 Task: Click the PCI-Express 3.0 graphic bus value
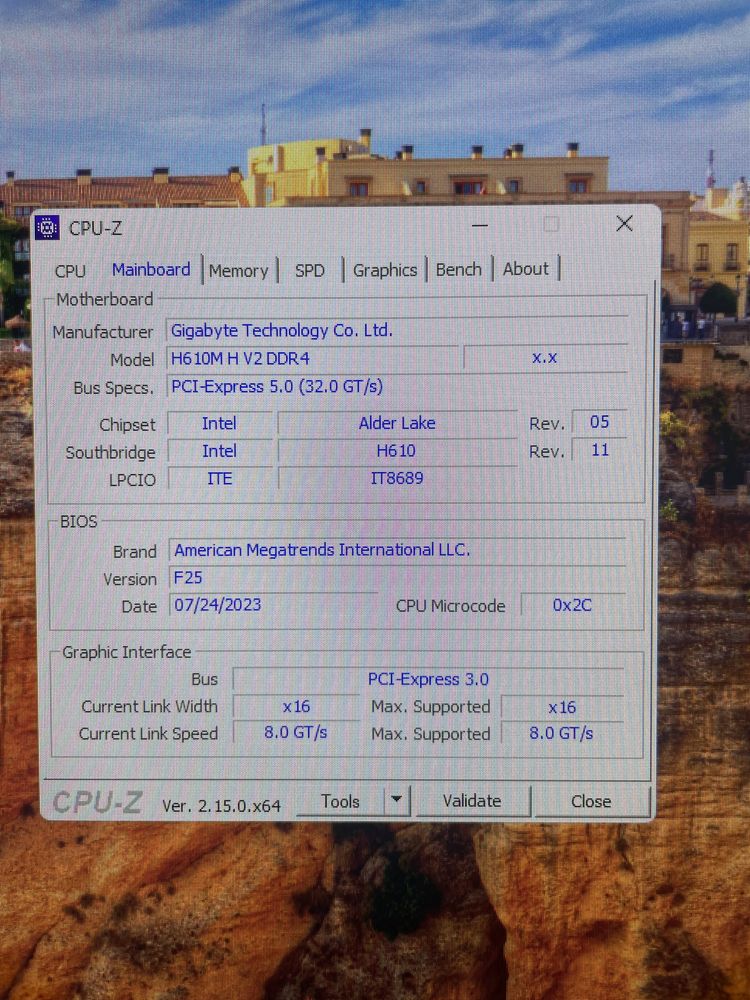tap(428, 679)
